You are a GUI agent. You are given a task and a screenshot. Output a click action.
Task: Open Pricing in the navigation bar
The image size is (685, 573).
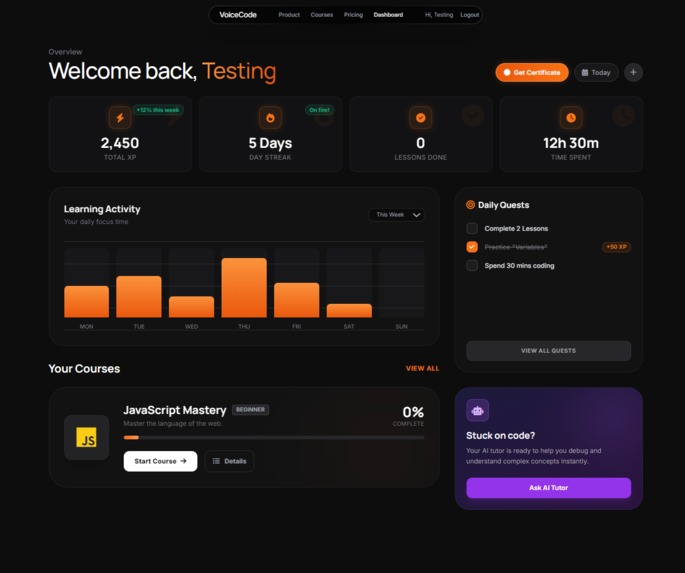click(353, 15)
